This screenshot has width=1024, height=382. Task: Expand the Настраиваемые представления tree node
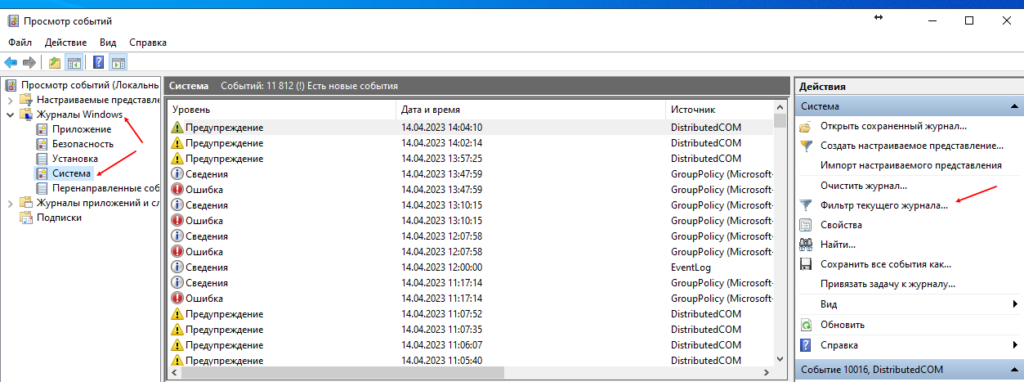[10, 100]
